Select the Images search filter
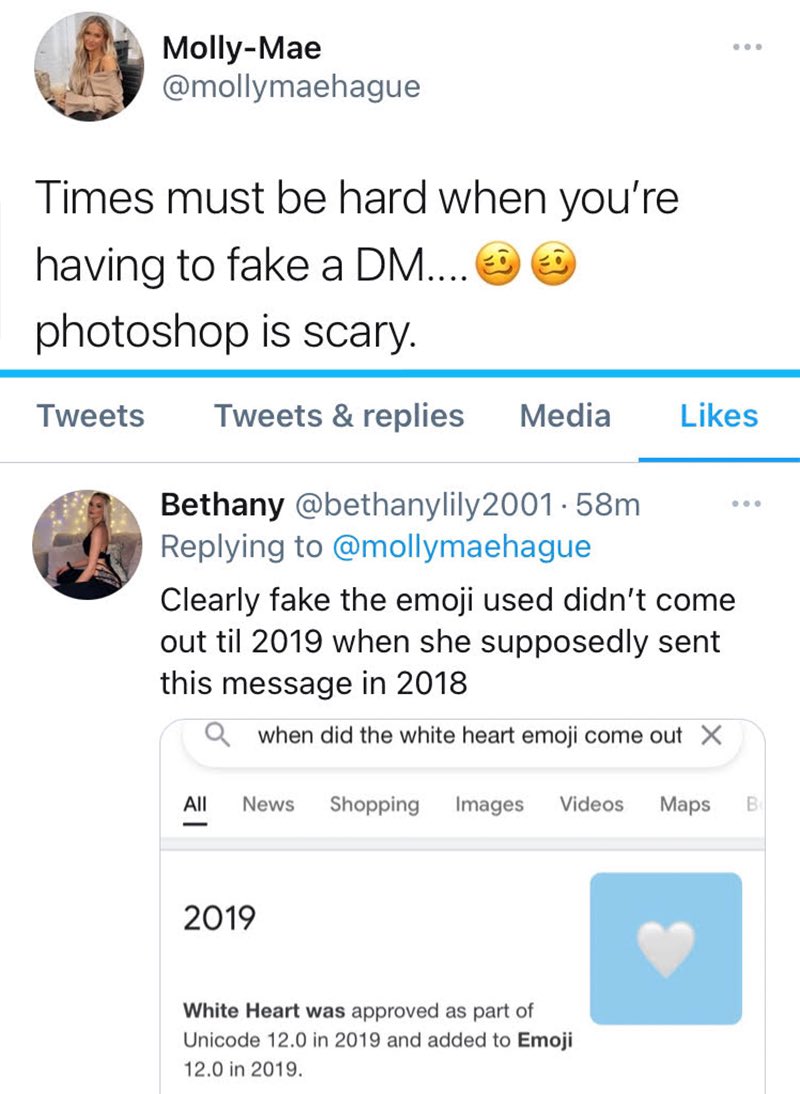 click(490, 804)
